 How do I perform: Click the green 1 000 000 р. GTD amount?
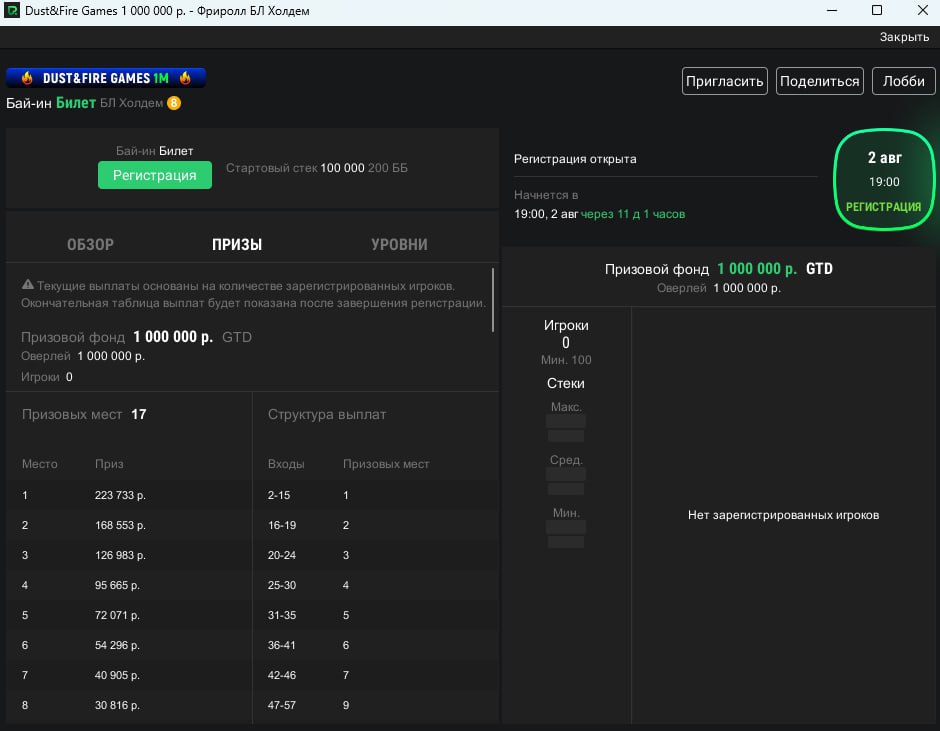point(757,269)
